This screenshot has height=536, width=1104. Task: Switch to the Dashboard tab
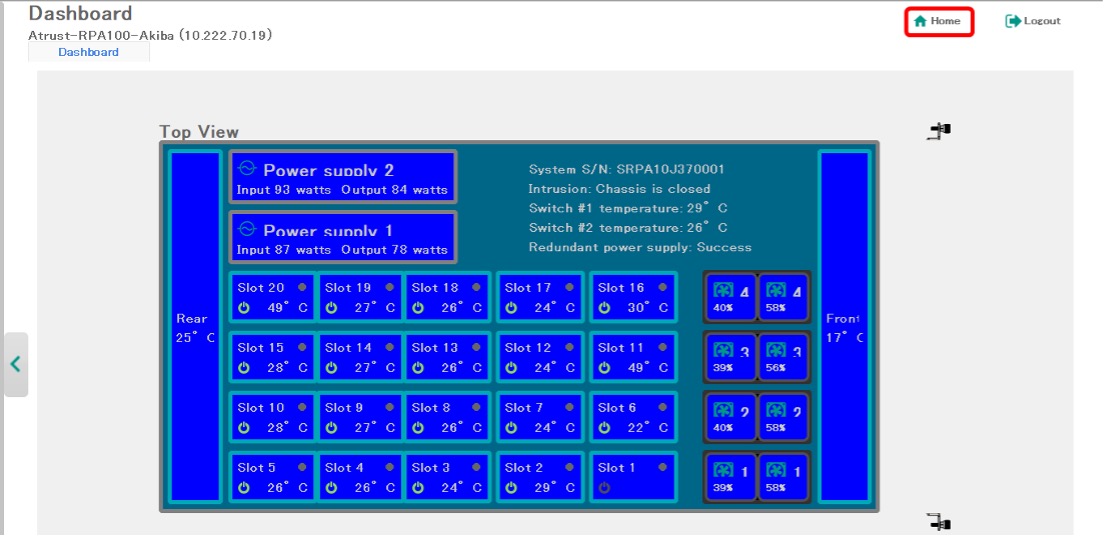tap(88, 52)
